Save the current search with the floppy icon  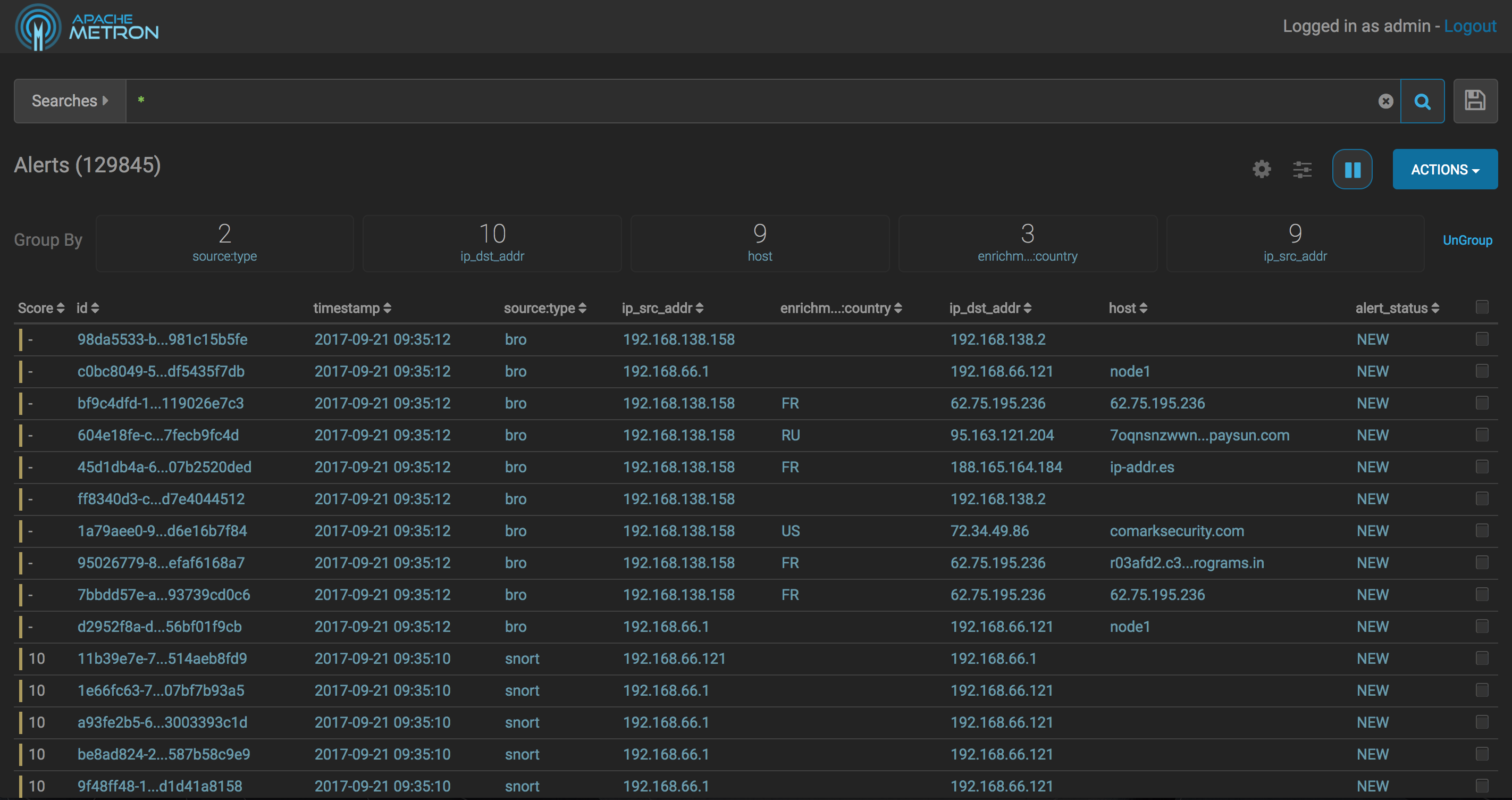pyautogui.click(x=1475, y=101)
